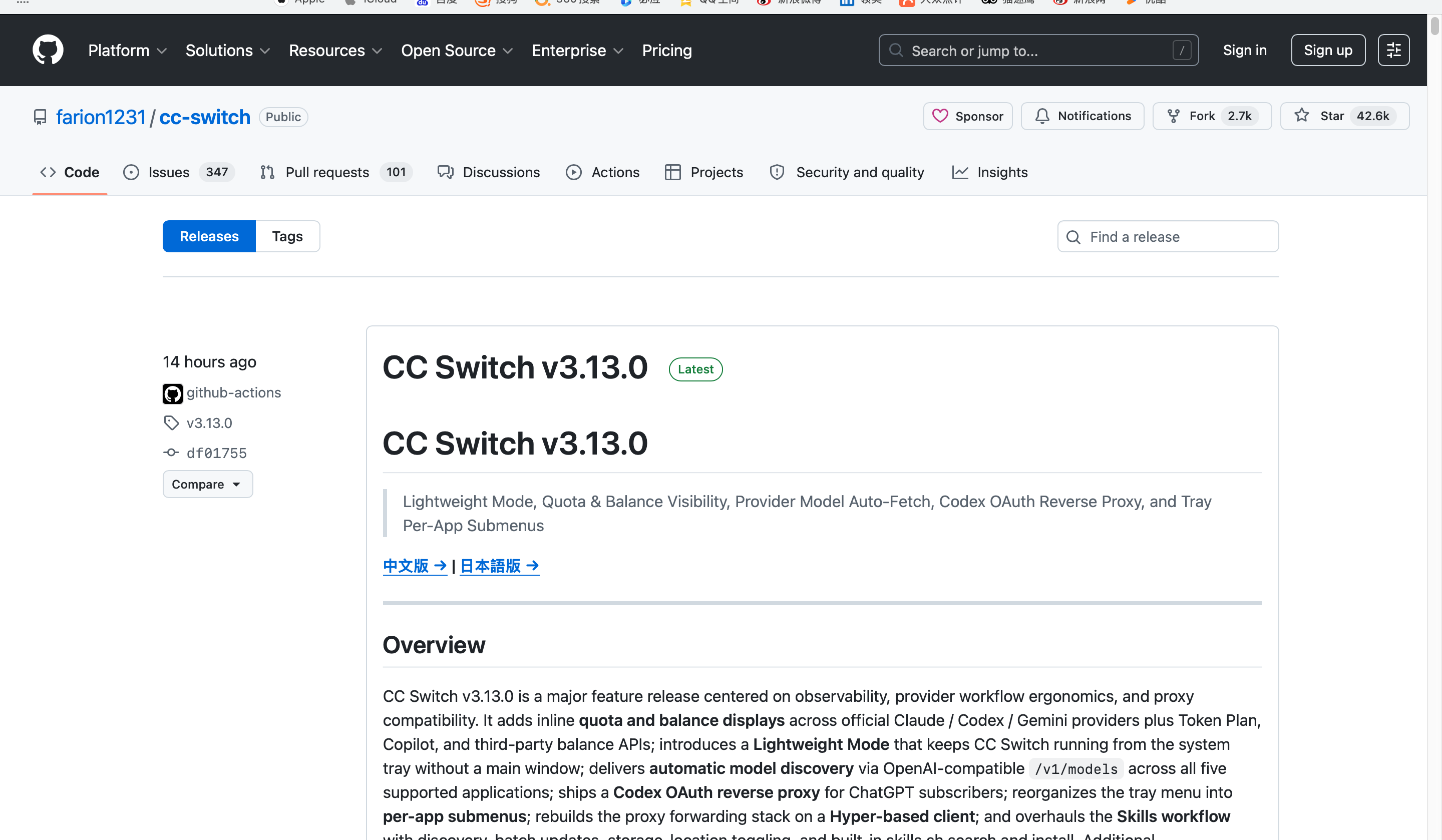Click the Sponsor heart icon
Screen dimensions: 1442x840
(x=940, y=116)
